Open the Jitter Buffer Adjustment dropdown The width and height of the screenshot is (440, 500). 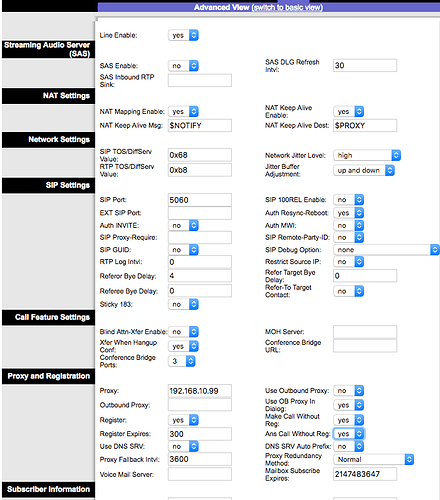pyautogui.click(x=364, y=170)
